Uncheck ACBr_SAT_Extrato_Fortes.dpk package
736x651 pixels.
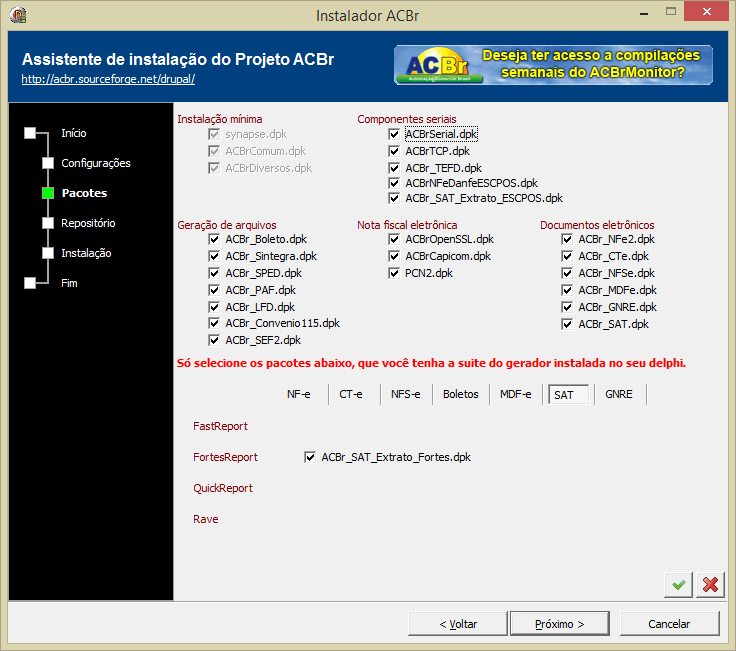(x=310, y=457)
